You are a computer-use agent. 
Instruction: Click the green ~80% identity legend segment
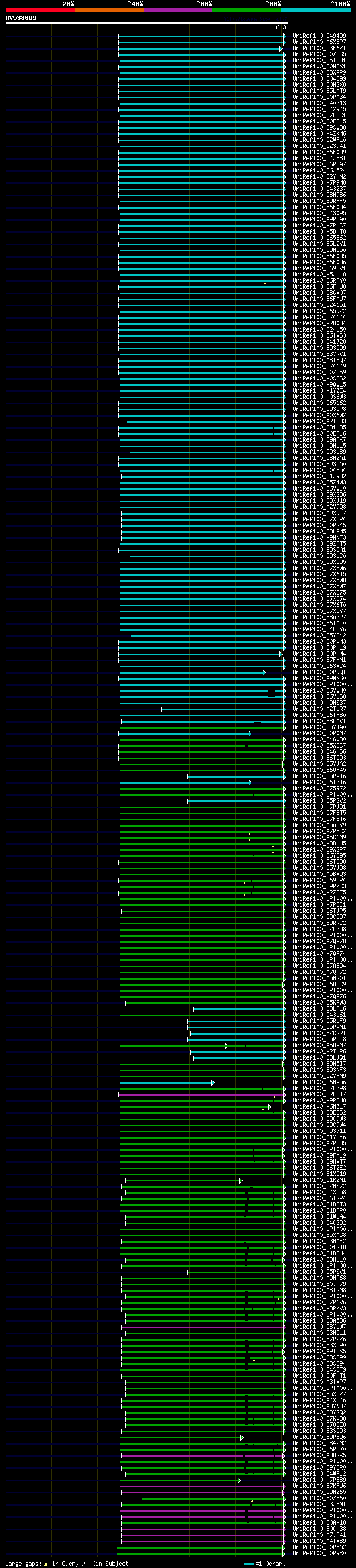[247, 10]
